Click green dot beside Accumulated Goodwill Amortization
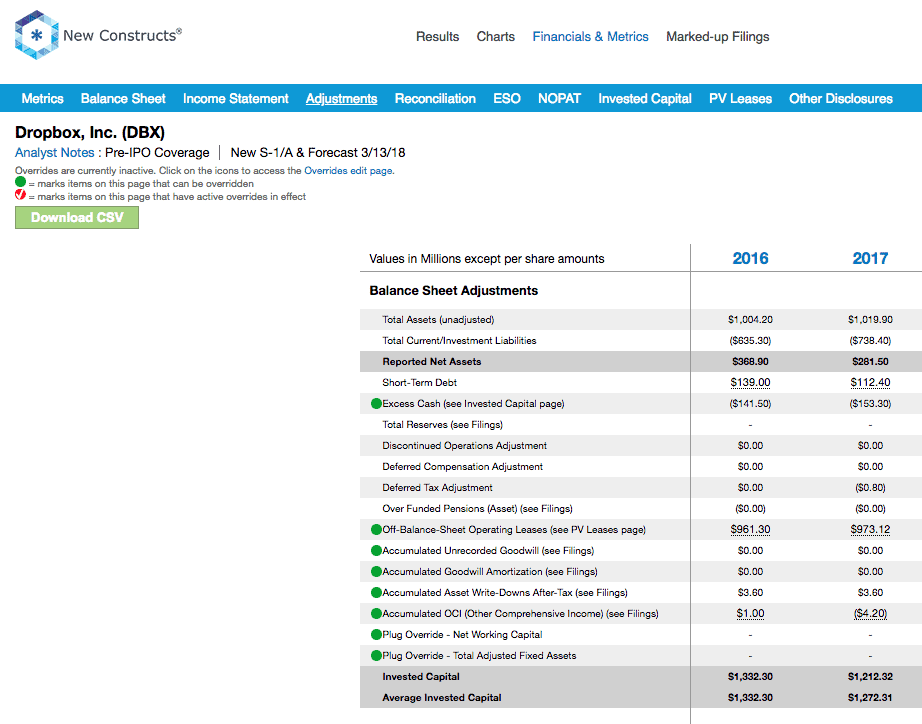Image resolution: width=922 pixels, height=724 pixels. 376,572
